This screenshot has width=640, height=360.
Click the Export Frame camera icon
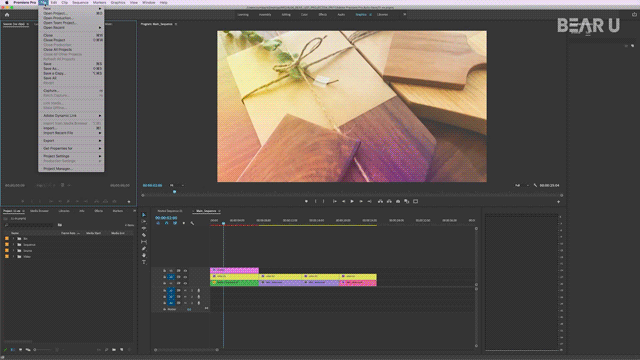[x=398, y=201]
